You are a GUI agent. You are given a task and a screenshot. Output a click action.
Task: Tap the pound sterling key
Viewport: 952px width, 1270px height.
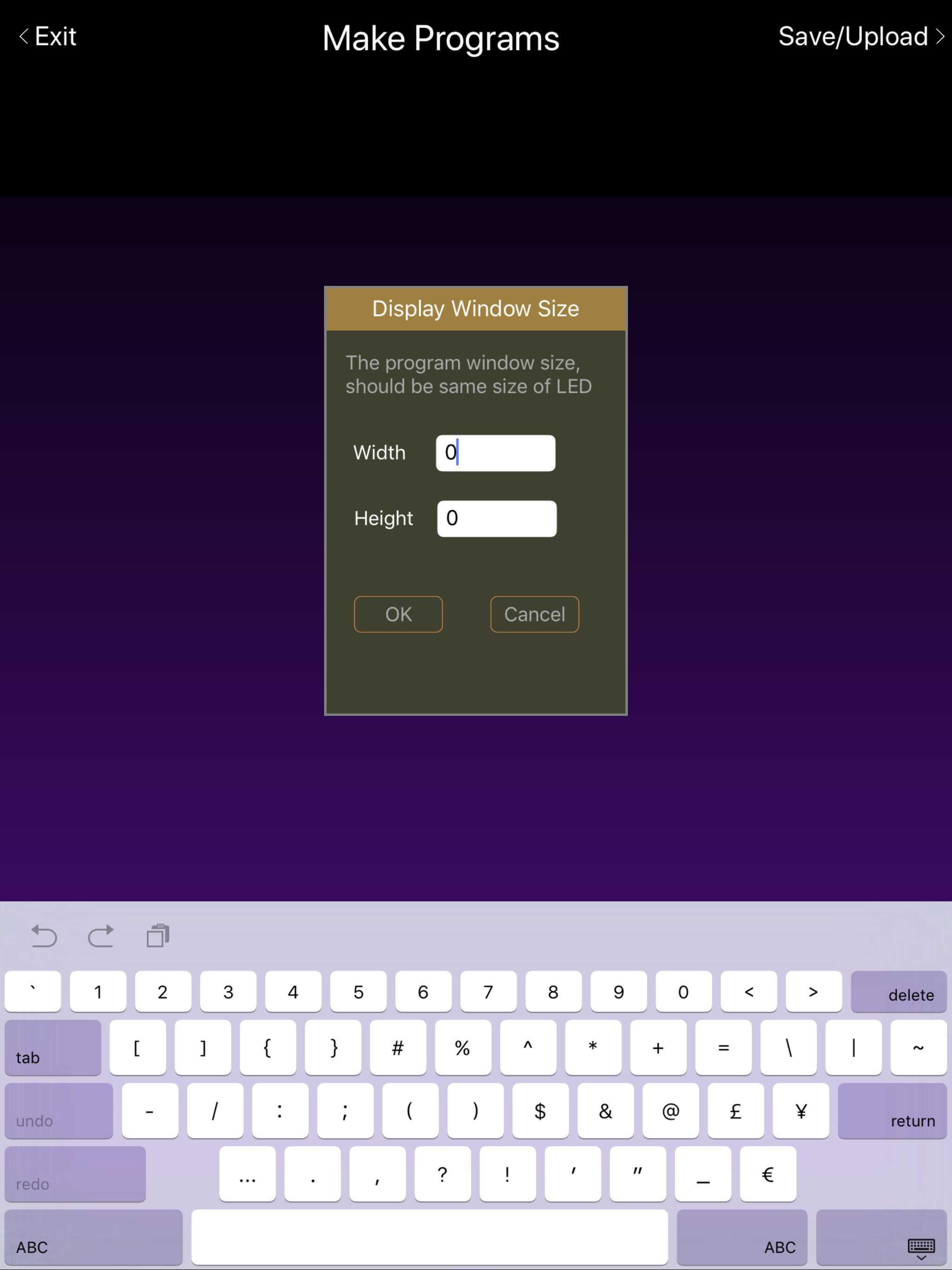coord(735,1111)
